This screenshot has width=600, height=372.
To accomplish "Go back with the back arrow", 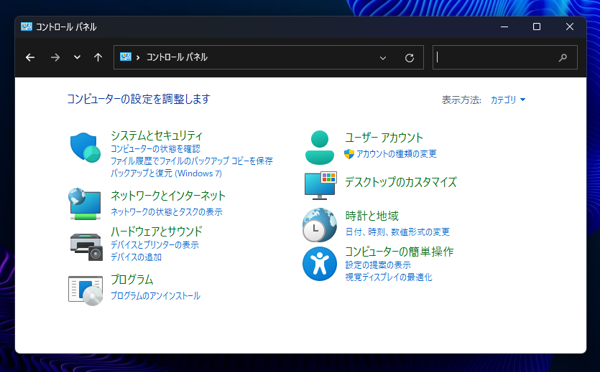I will coord(30,57).
